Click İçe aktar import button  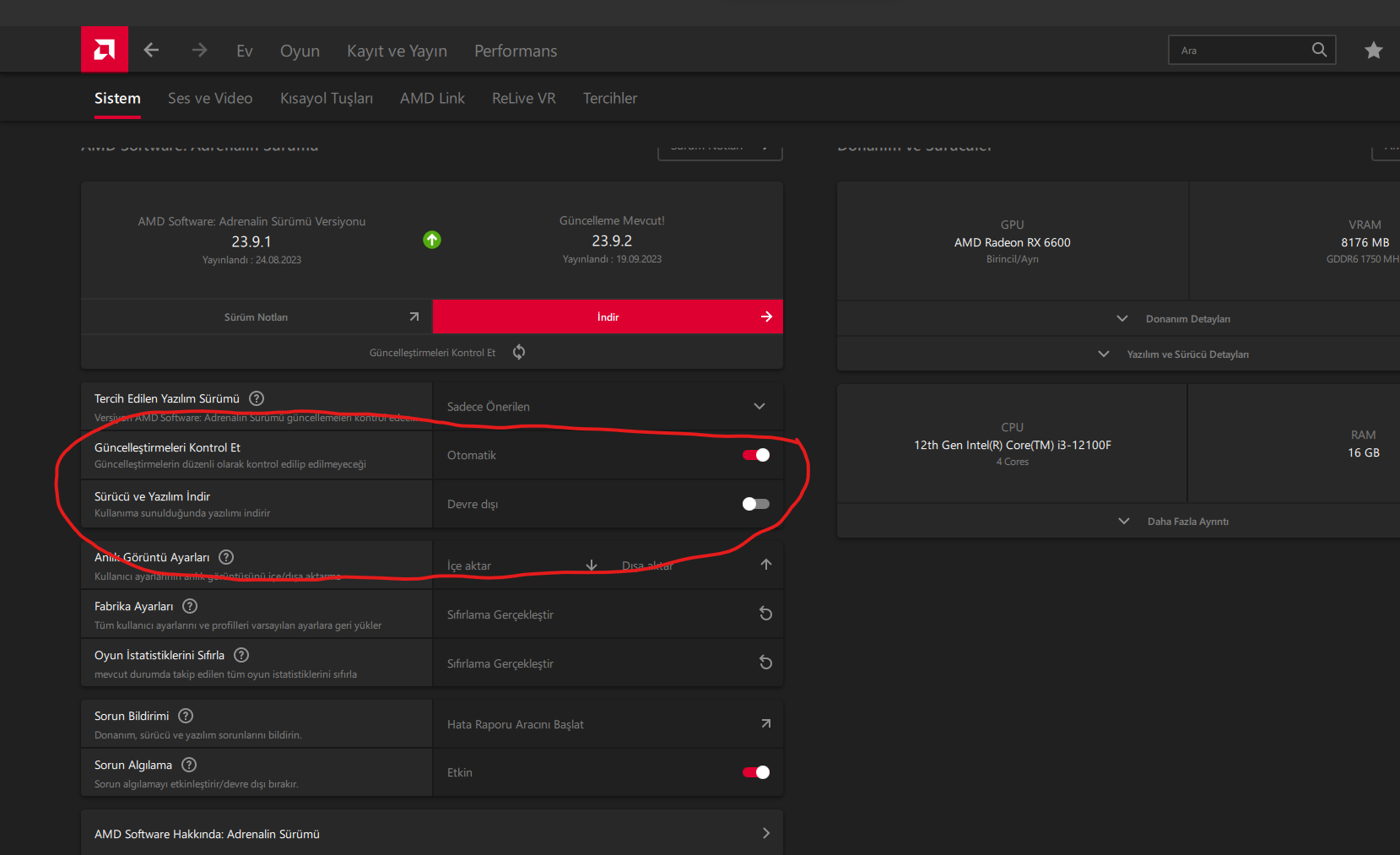pos(522,565)
